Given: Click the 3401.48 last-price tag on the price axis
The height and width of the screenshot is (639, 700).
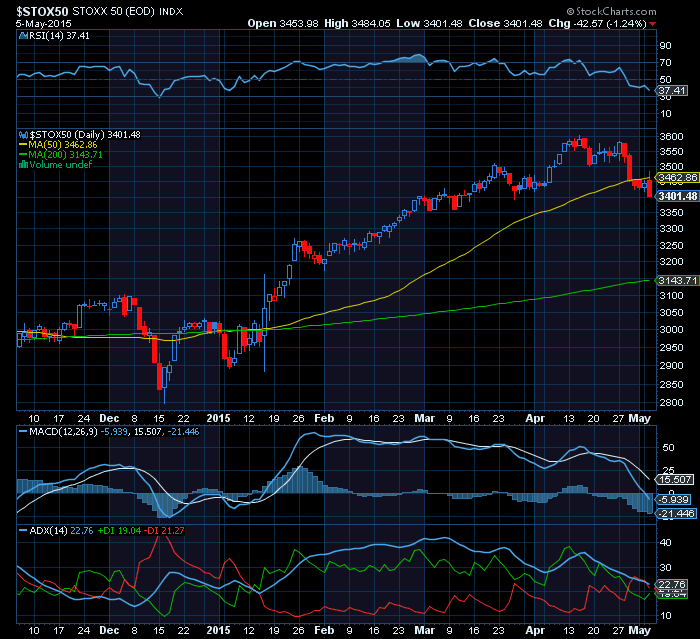Looking at the screenshot, I should coord(678,196).
